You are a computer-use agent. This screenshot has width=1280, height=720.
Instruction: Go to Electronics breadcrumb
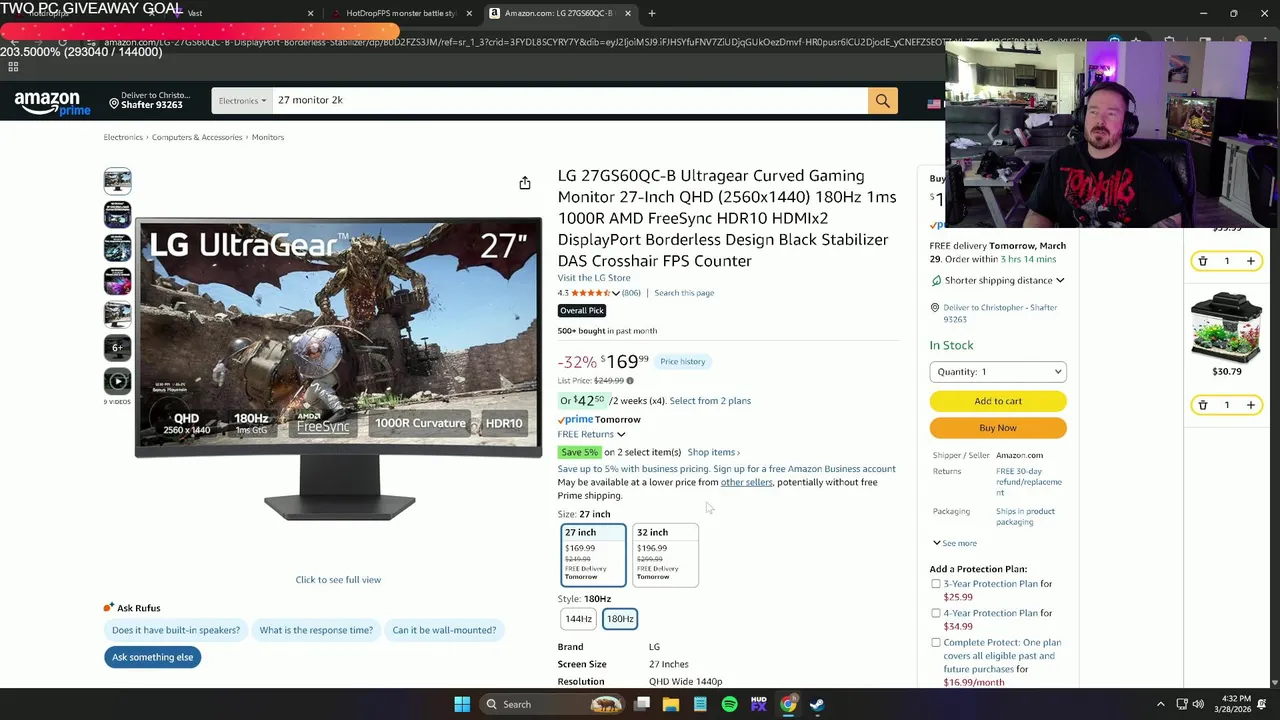[x=123, y=137]
